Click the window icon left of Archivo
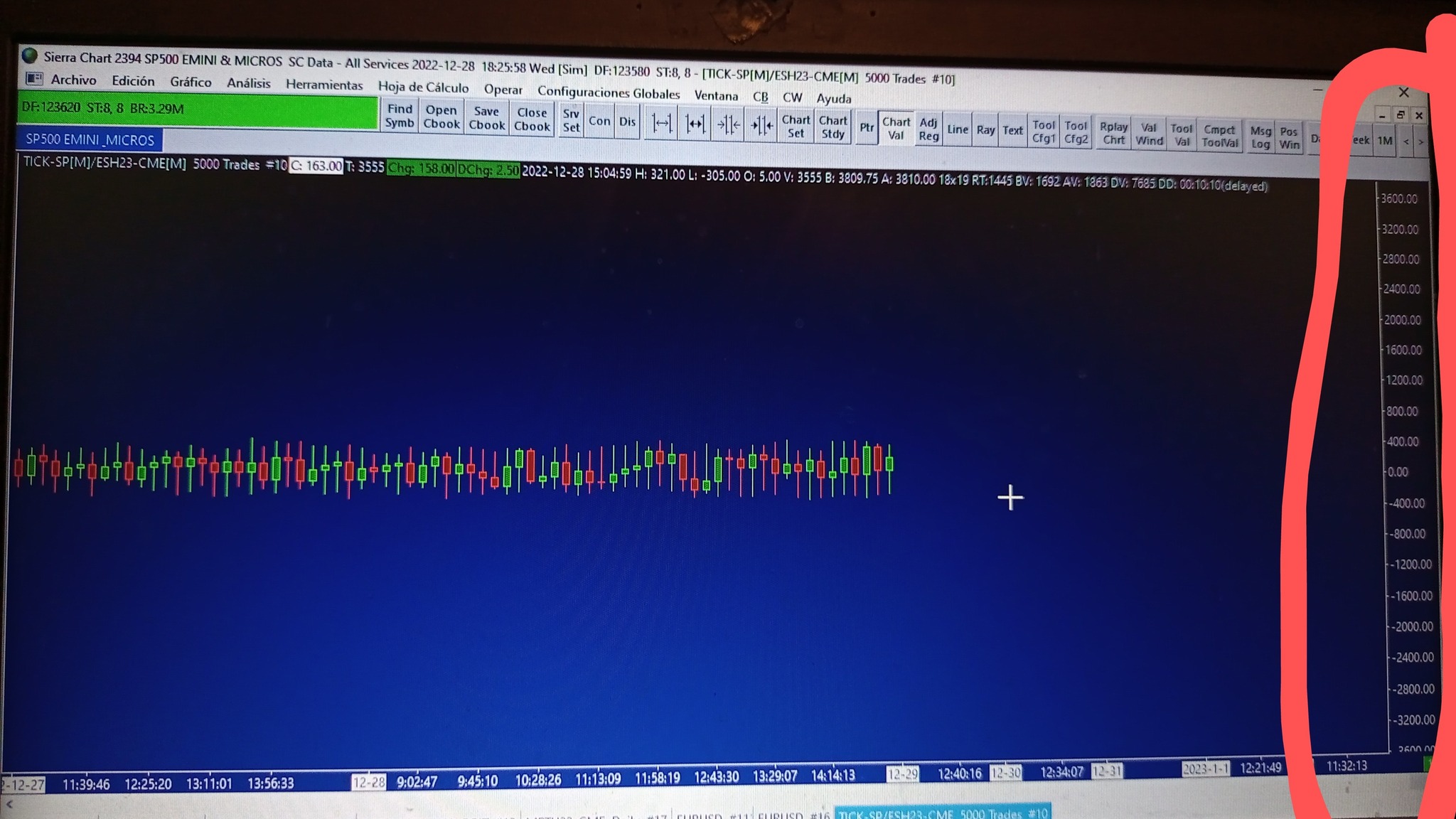 (x=33, y=78)
